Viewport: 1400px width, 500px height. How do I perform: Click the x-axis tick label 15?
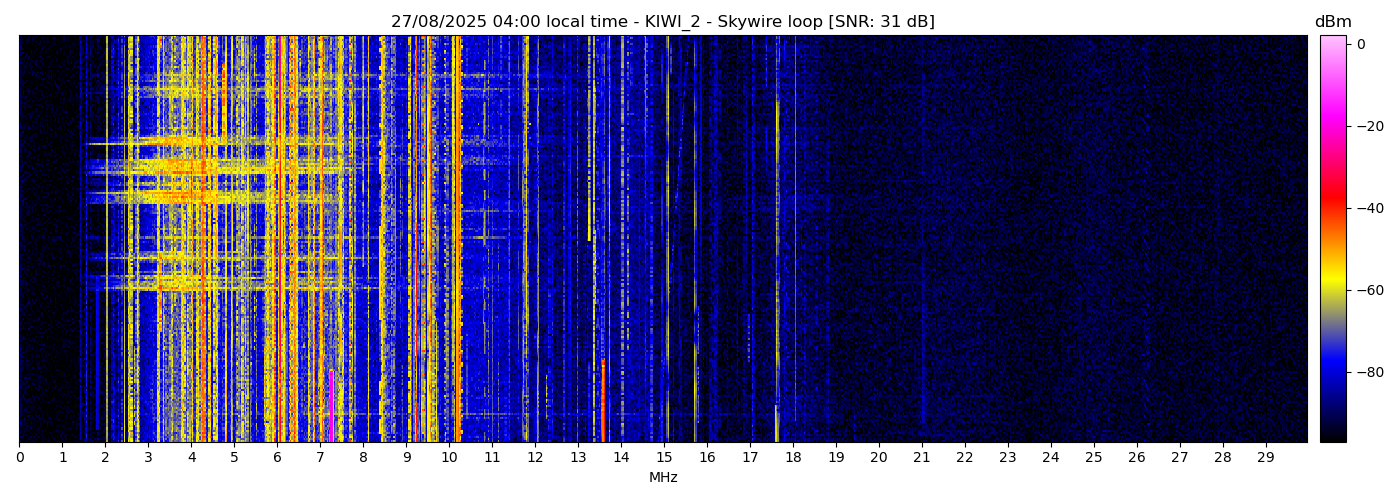pos(664,458)
